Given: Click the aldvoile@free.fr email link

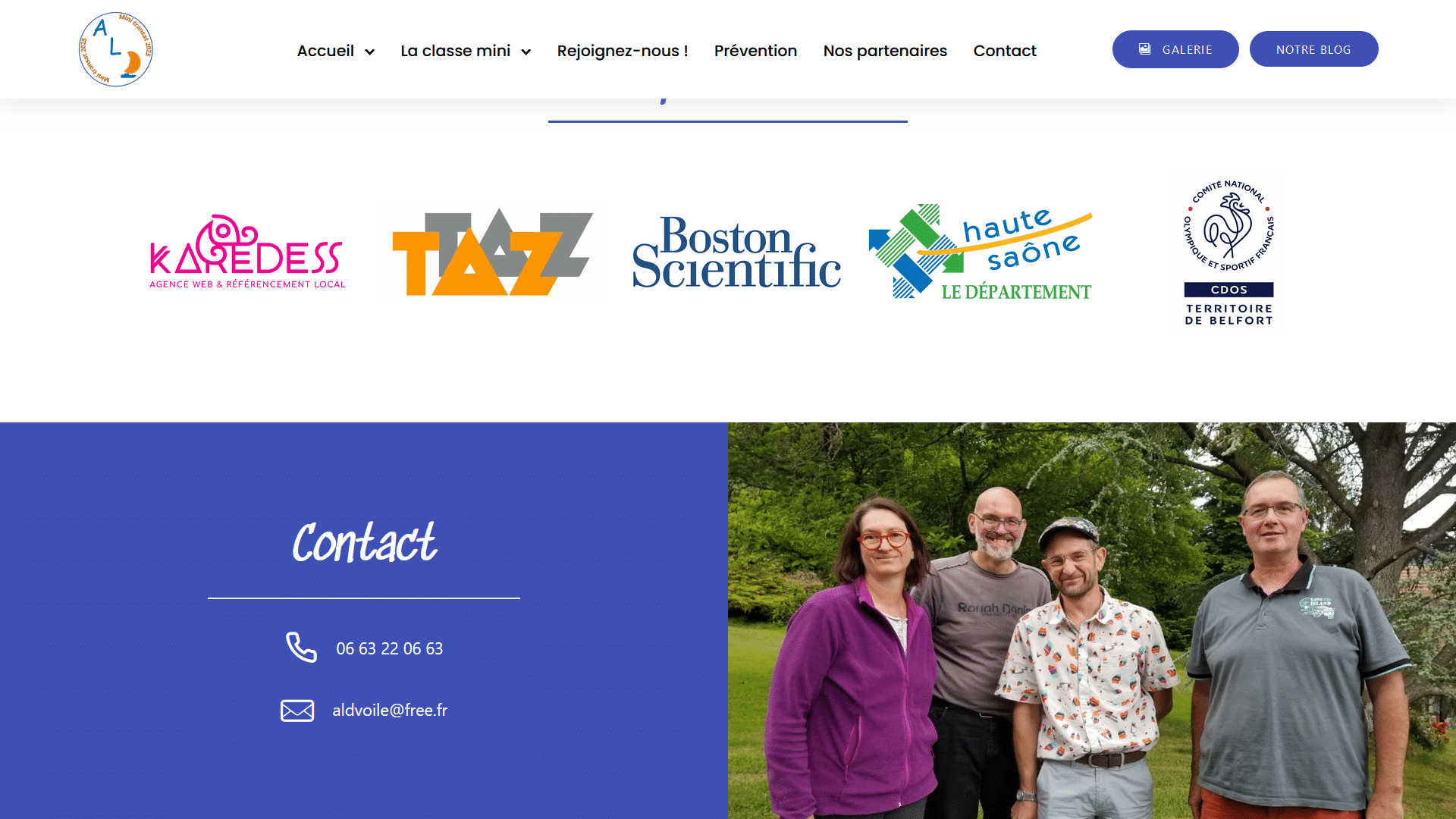Looking at the screenshot, I should tap(390, 710).
